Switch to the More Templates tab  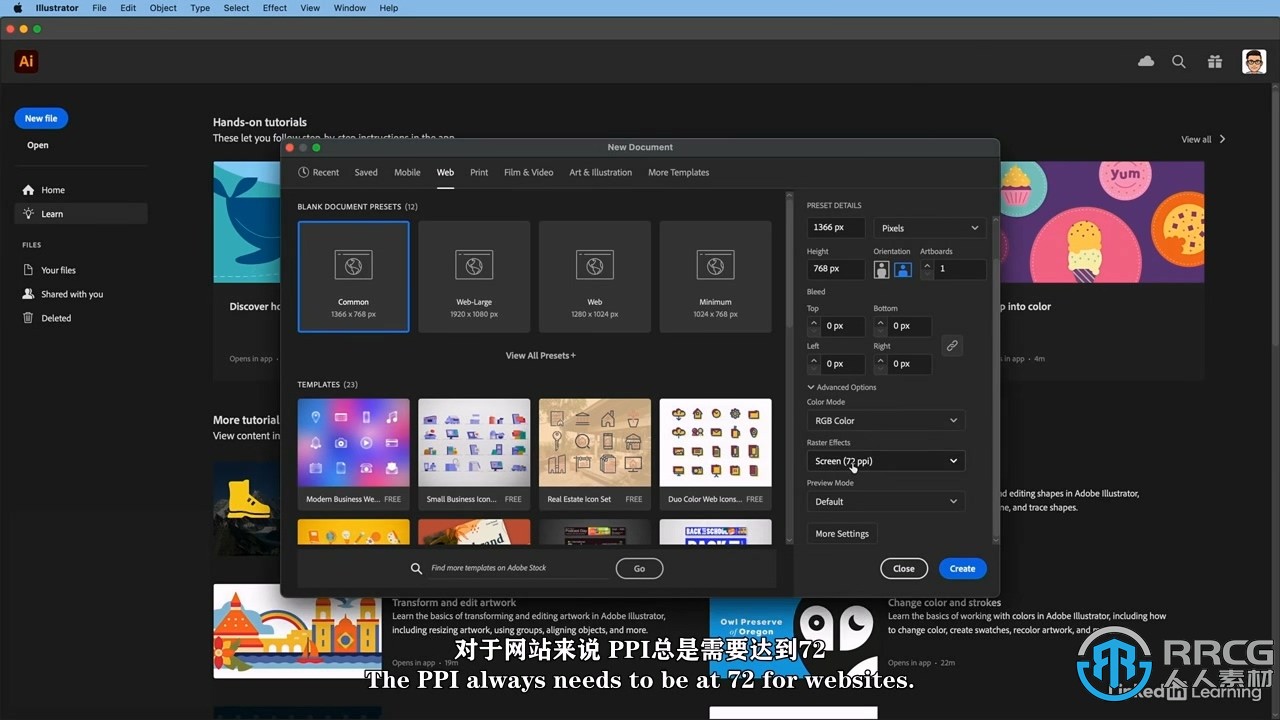point(678,172)
